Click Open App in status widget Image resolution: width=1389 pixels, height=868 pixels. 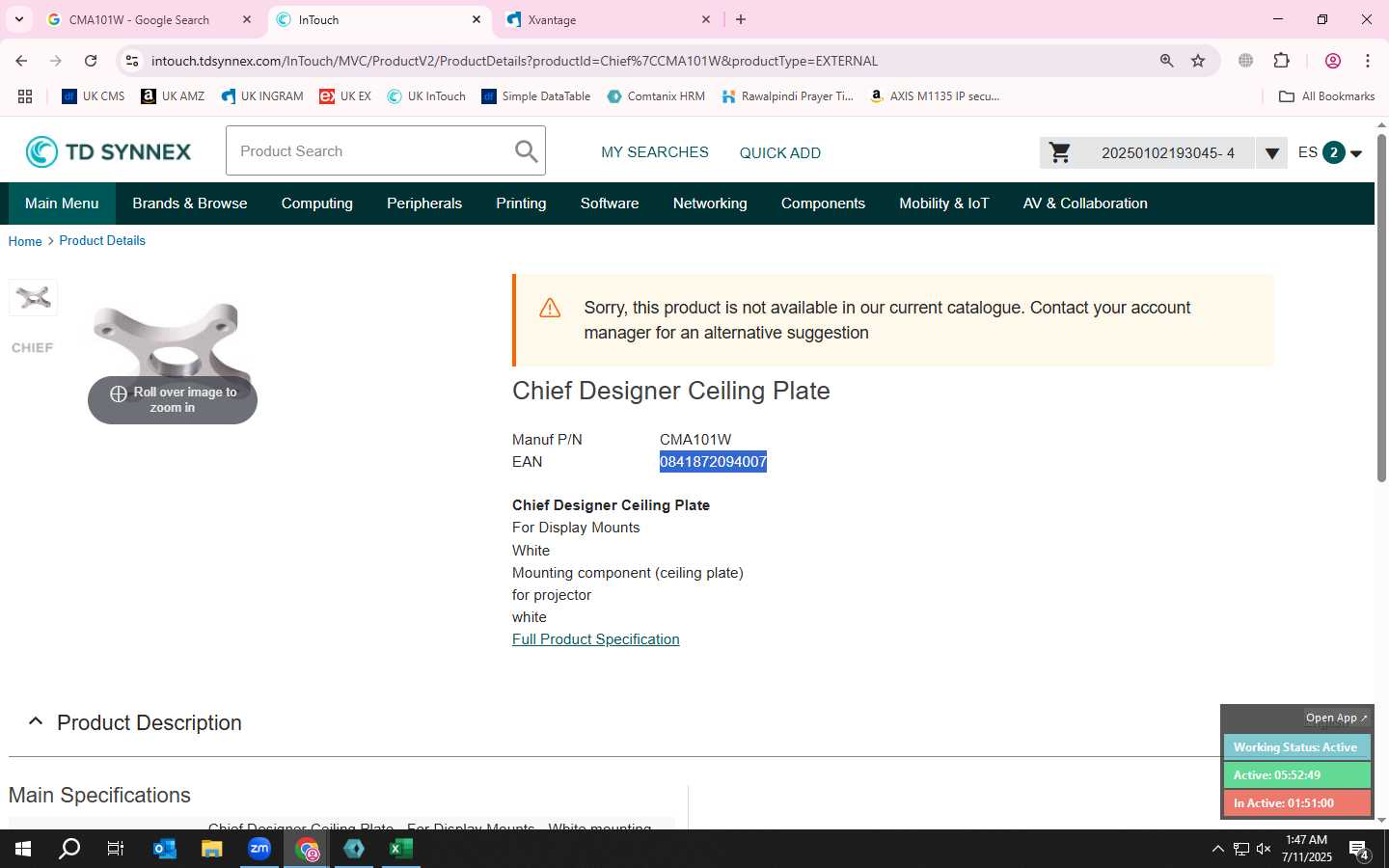(1336, 718)
